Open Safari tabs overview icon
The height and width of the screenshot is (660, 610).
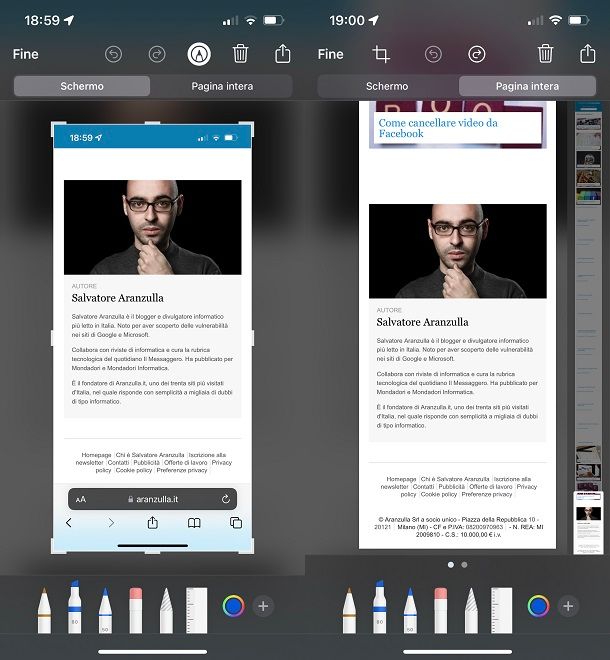point(236,523)
